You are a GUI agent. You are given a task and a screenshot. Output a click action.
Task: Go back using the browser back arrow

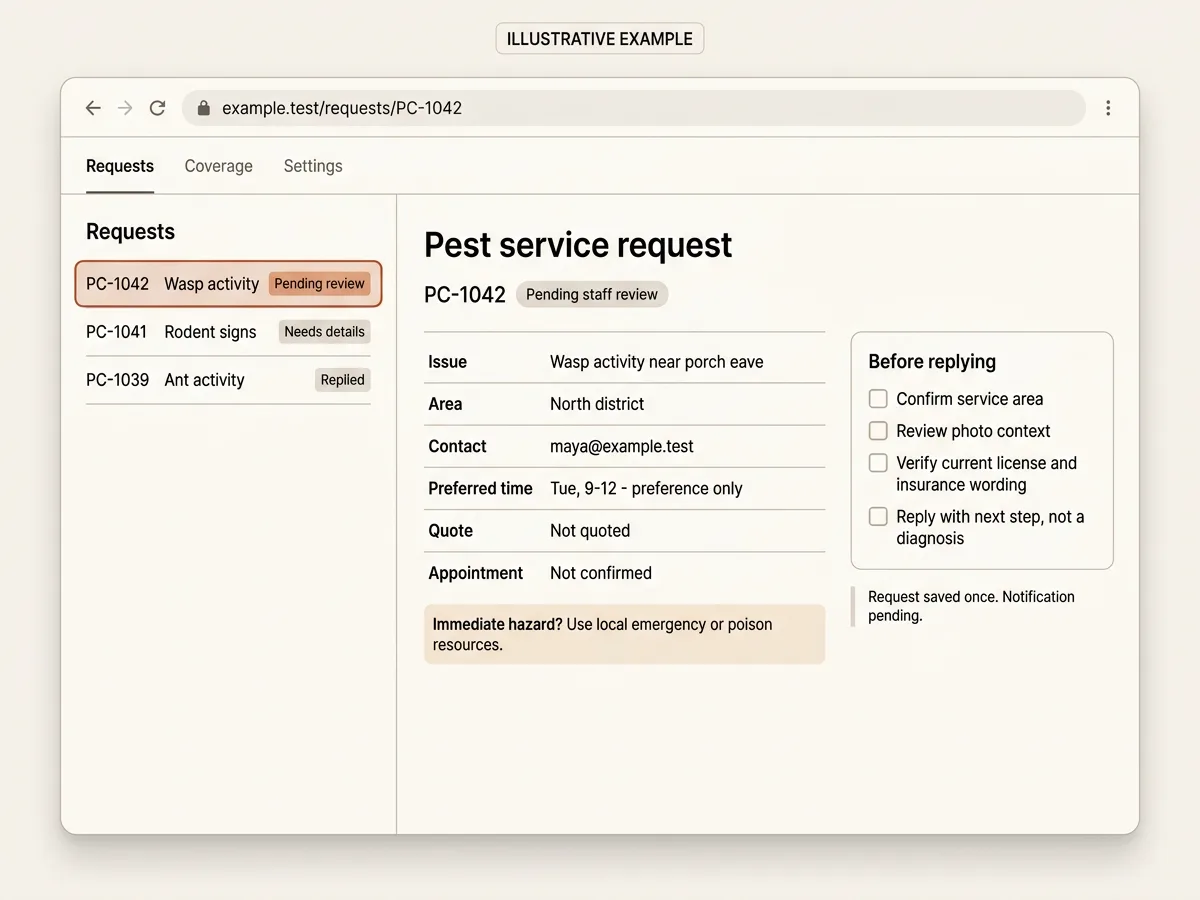click(x=93, y=108)
